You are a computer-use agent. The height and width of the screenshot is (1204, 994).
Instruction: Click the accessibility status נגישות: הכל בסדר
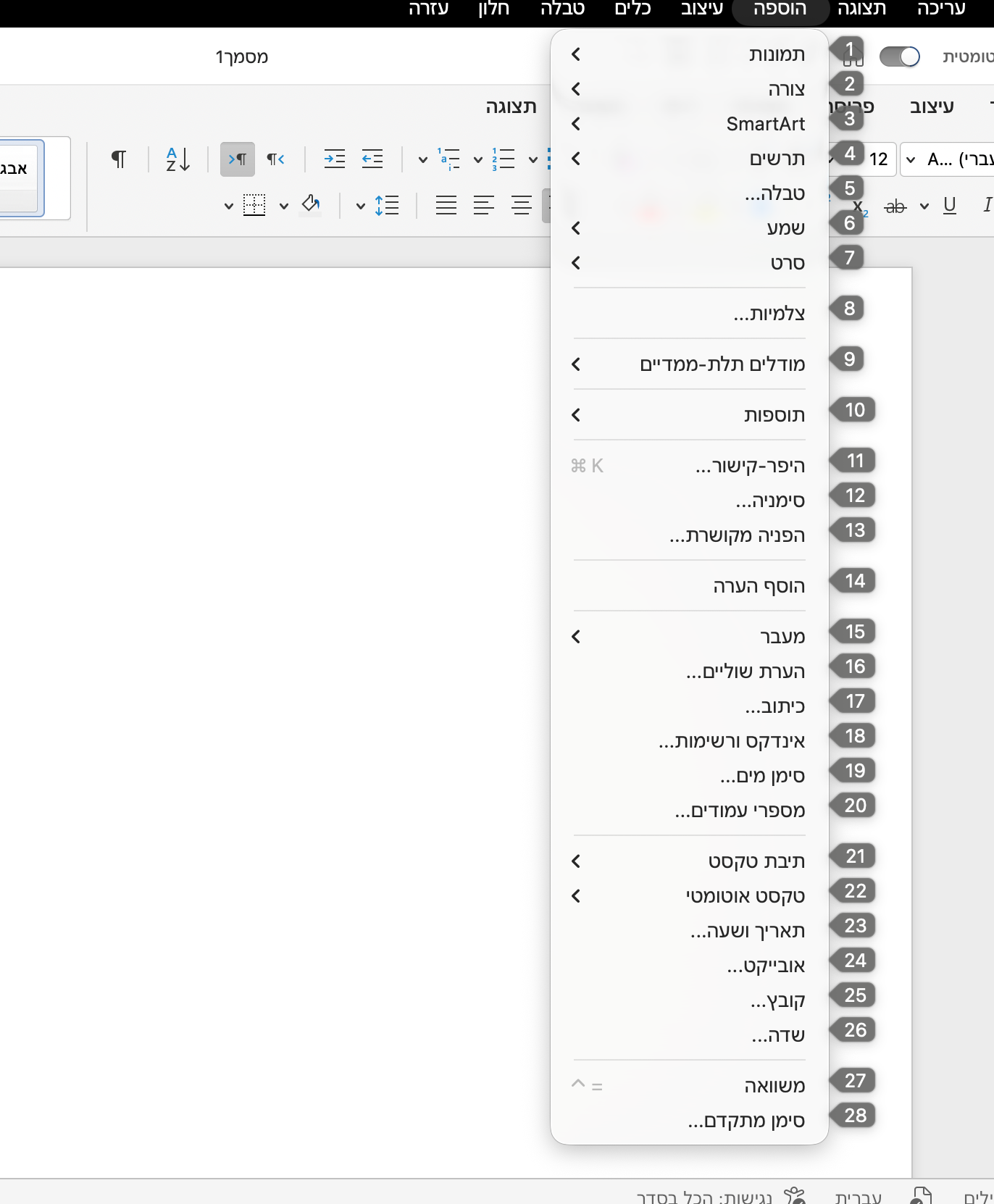[x=704, y=1195]
